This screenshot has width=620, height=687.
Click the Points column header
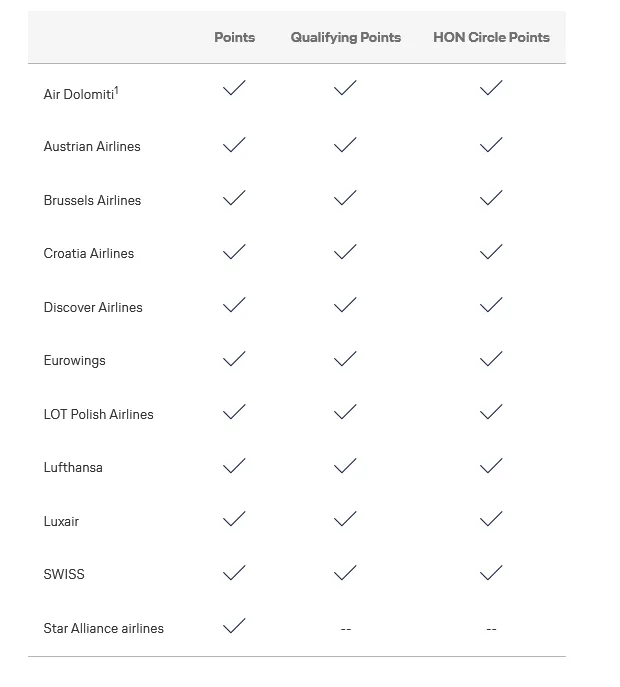point(234,37)
